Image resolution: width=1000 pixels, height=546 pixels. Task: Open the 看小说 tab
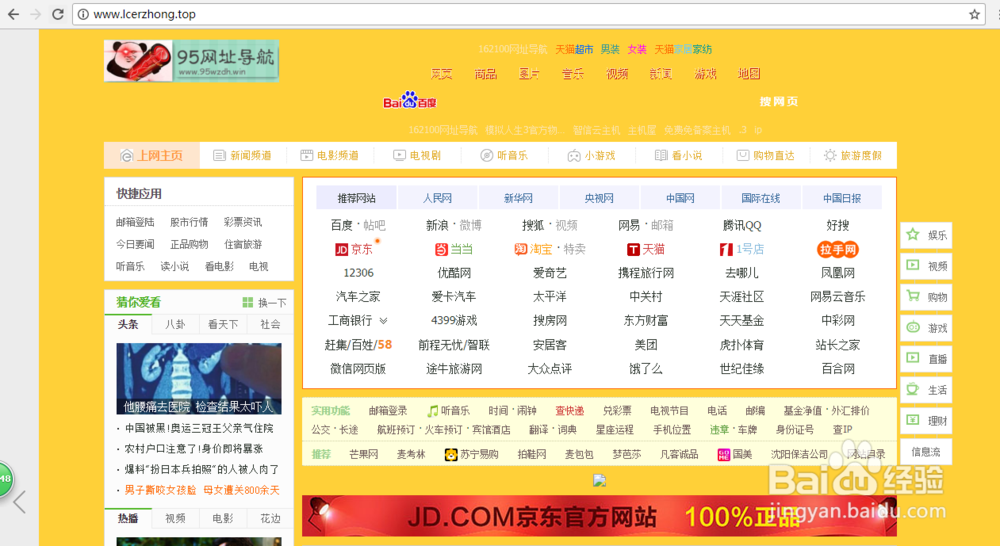(x=679, y=156)
